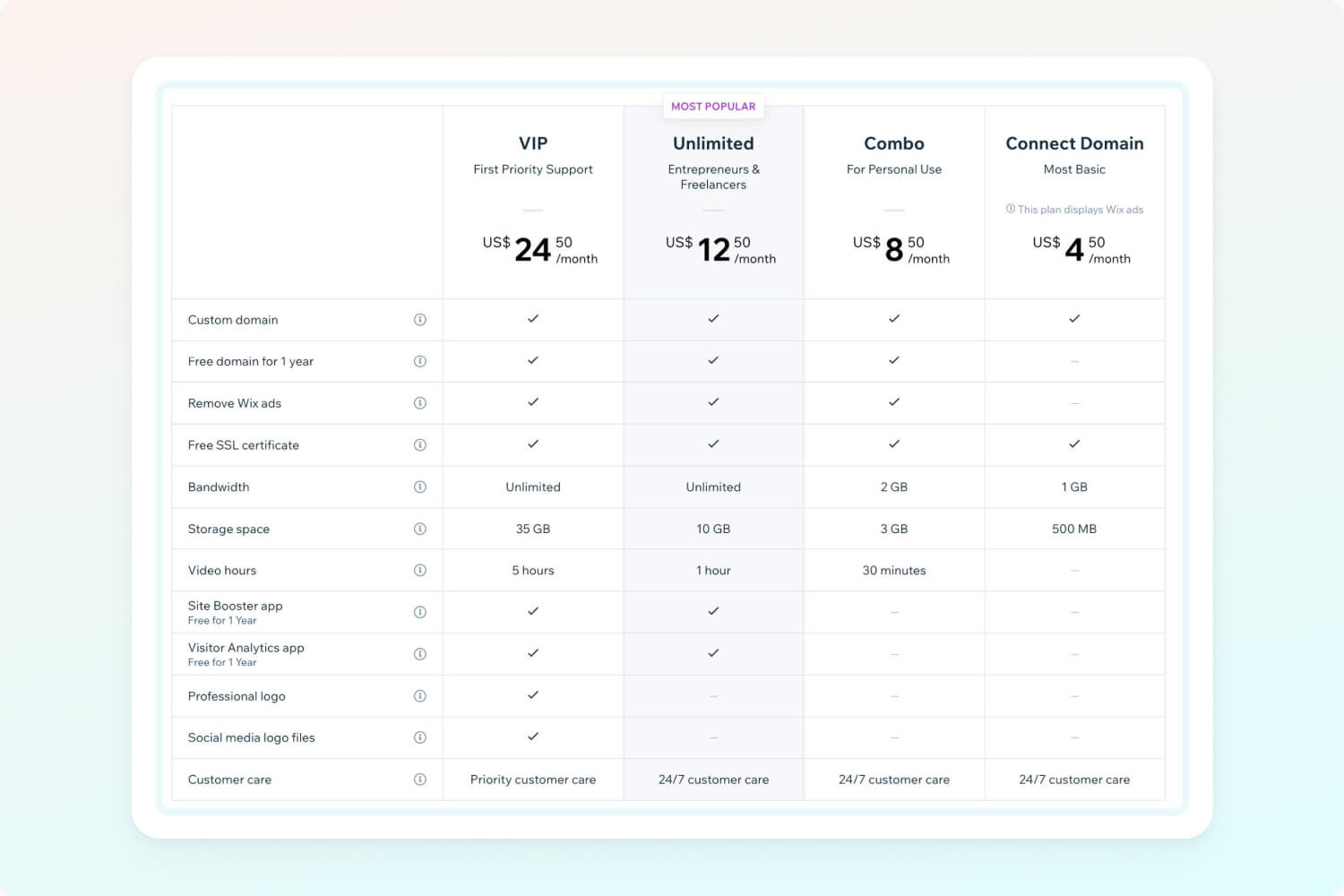Click the info icon for Social media logo files
The image size is (1344, 896).
pyautogui.click(x=419, y=737)
